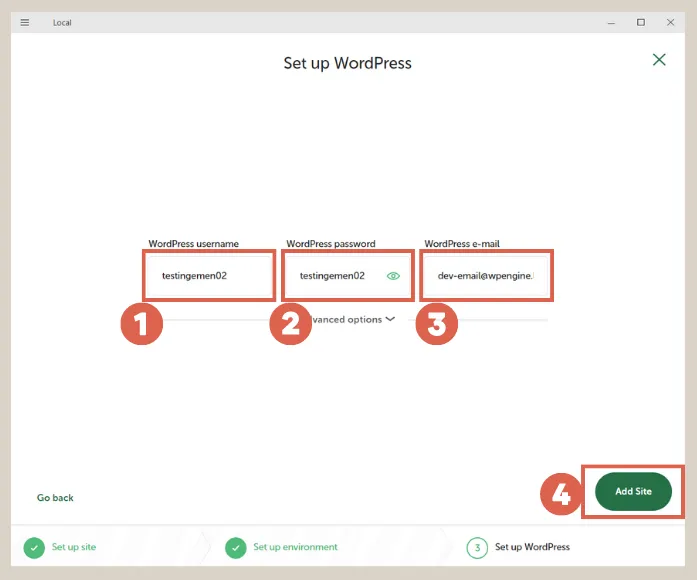Expand the Advanced options chevron

390,319
